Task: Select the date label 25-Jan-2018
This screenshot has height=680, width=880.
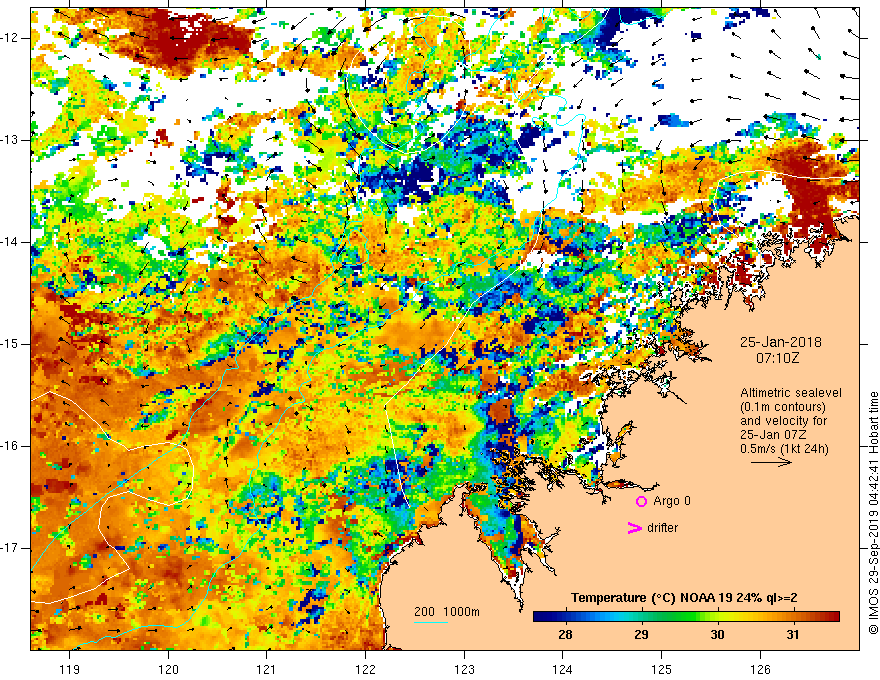Action: pyautogui.click(x=780, y=342)
